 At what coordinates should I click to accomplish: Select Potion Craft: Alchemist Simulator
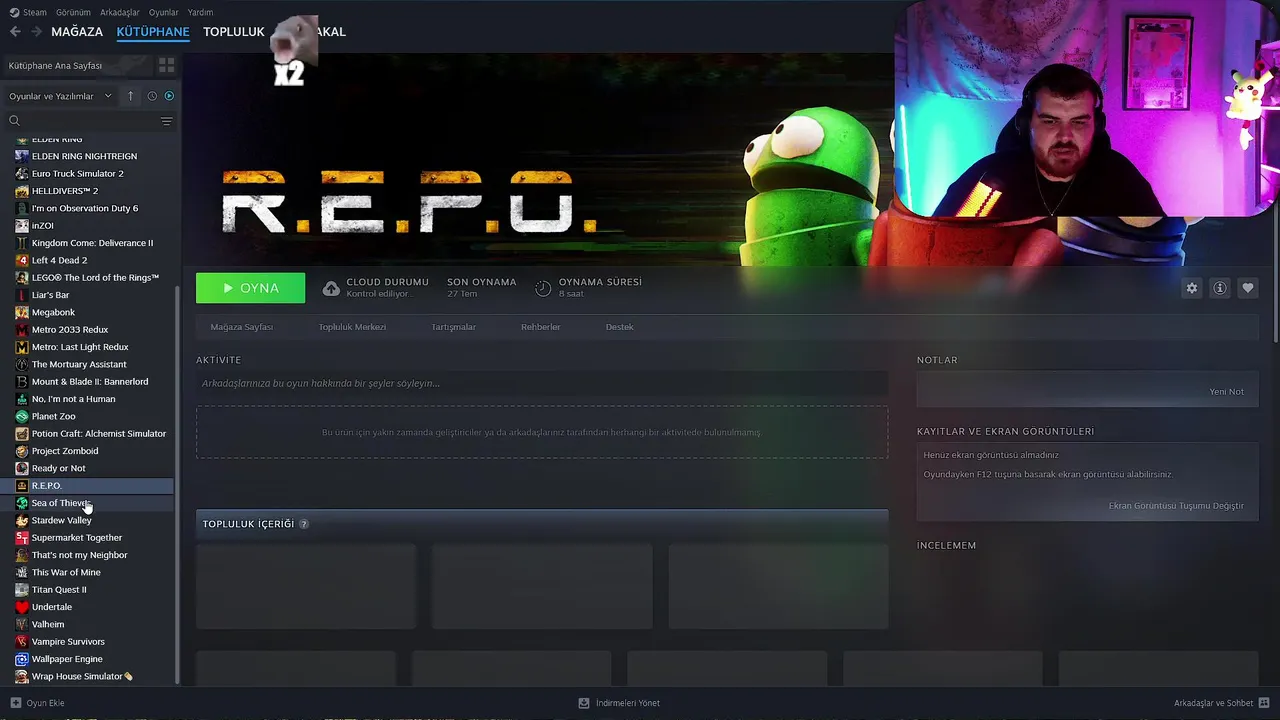(99, 434)
